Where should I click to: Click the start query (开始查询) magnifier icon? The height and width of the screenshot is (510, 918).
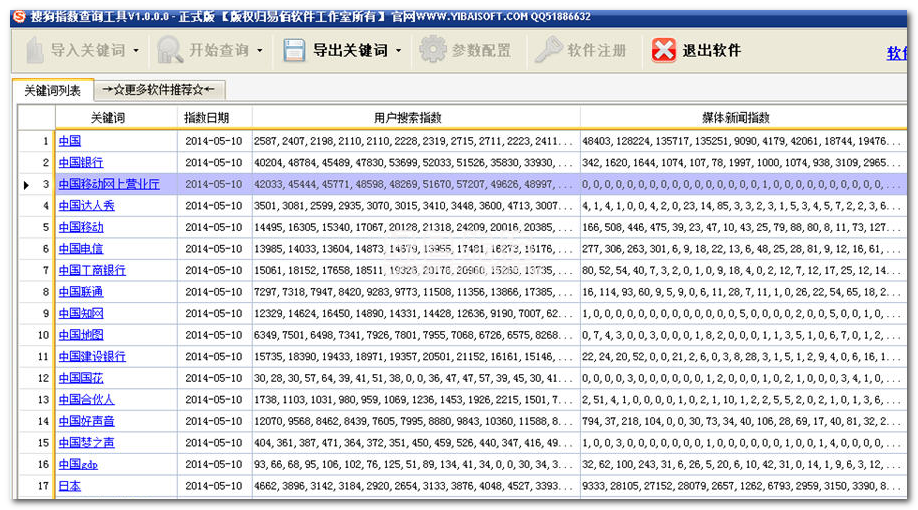point(169,50)
